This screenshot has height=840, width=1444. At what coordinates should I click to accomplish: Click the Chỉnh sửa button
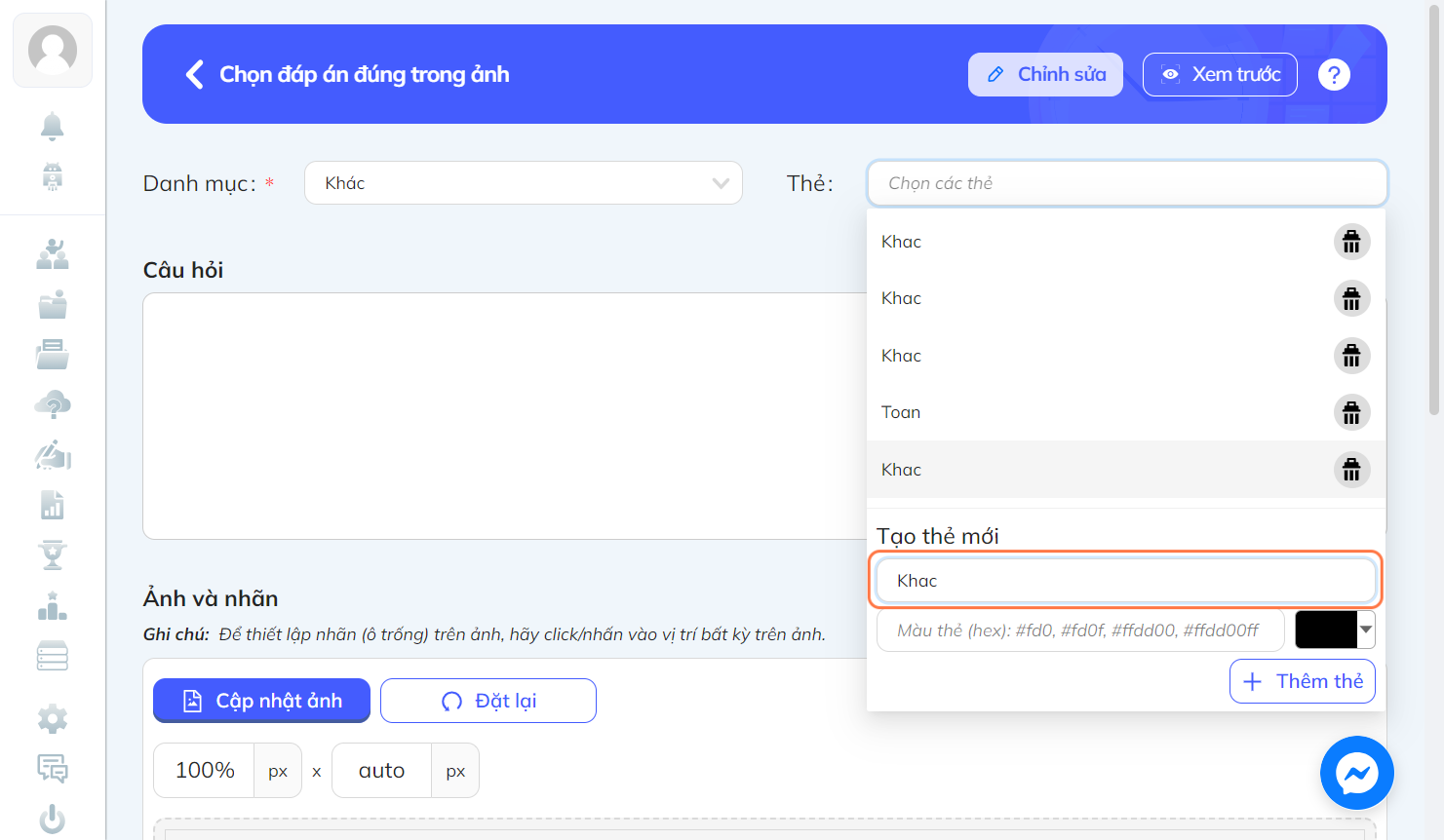(1045, 74)
